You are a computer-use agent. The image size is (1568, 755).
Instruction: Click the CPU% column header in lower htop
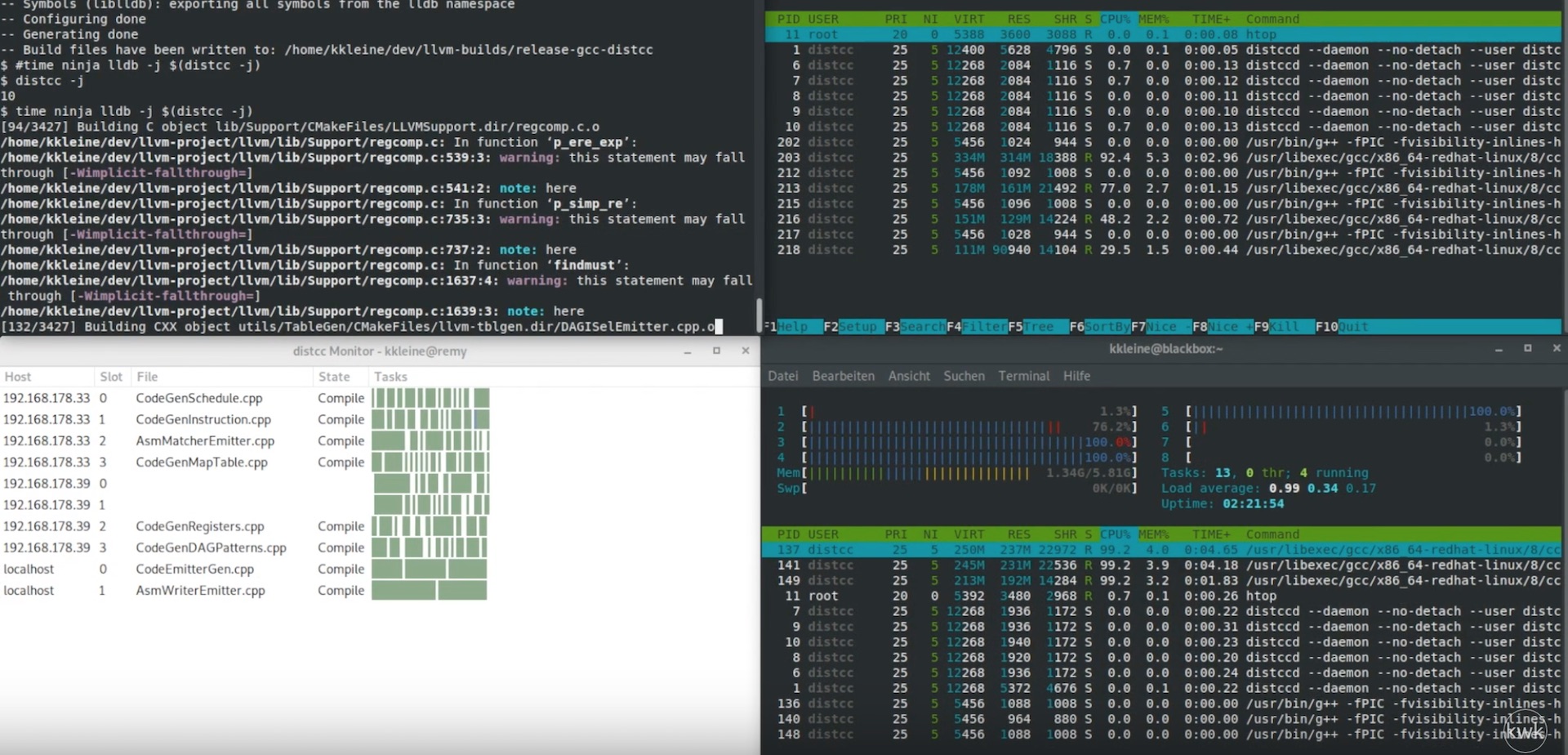click(1115, 534)
